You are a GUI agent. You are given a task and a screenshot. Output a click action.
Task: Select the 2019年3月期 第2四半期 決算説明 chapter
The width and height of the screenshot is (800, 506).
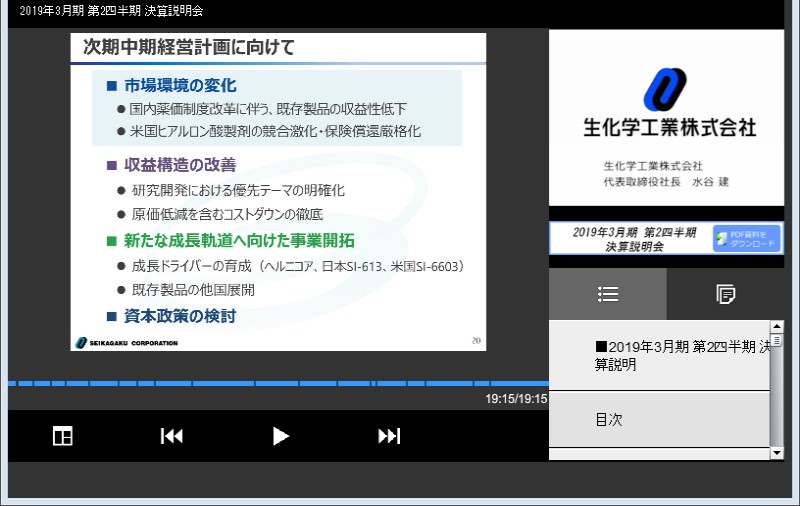pos(659,356)
